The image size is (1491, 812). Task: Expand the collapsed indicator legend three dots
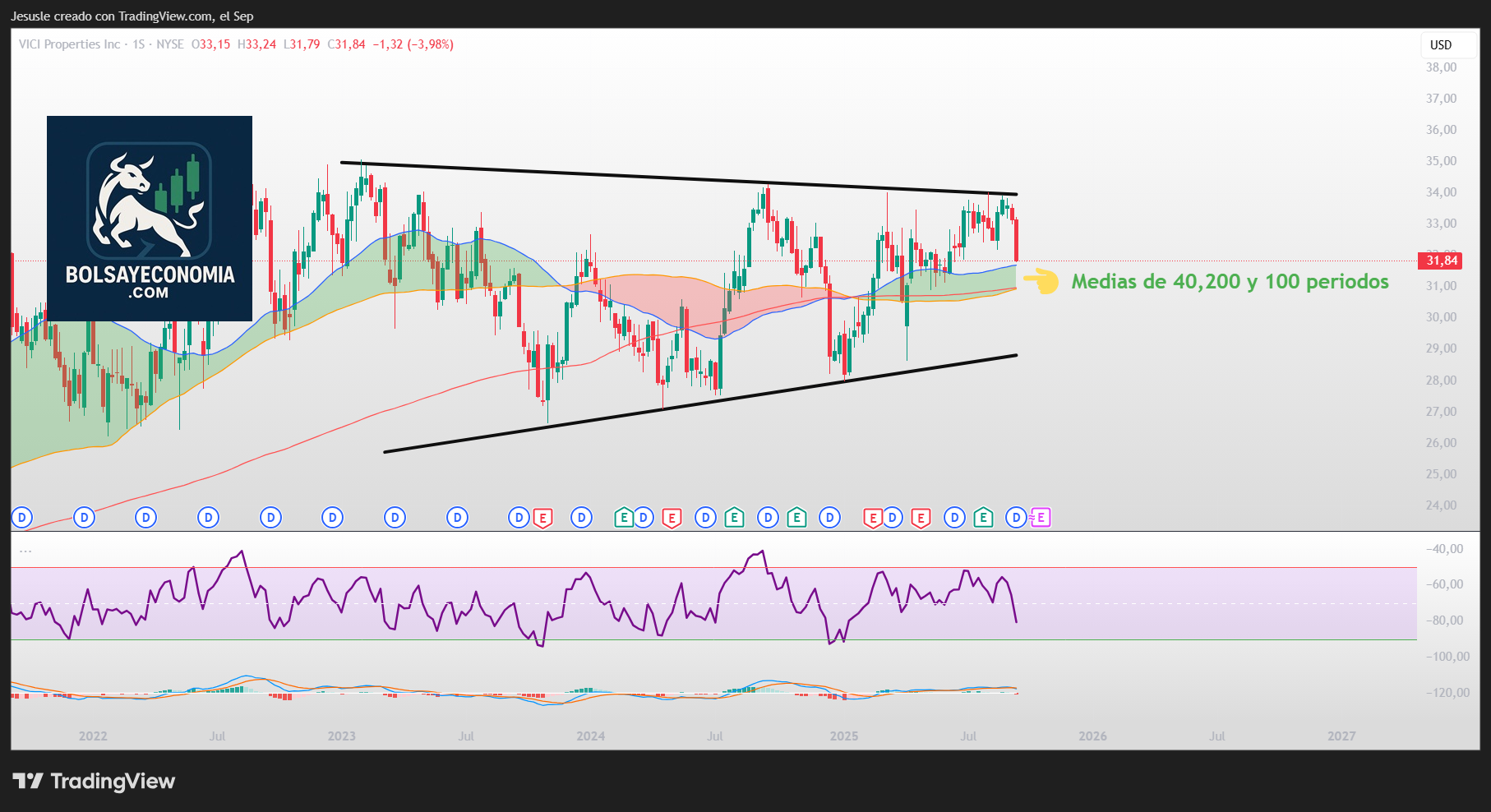click(x=25, y=551)
